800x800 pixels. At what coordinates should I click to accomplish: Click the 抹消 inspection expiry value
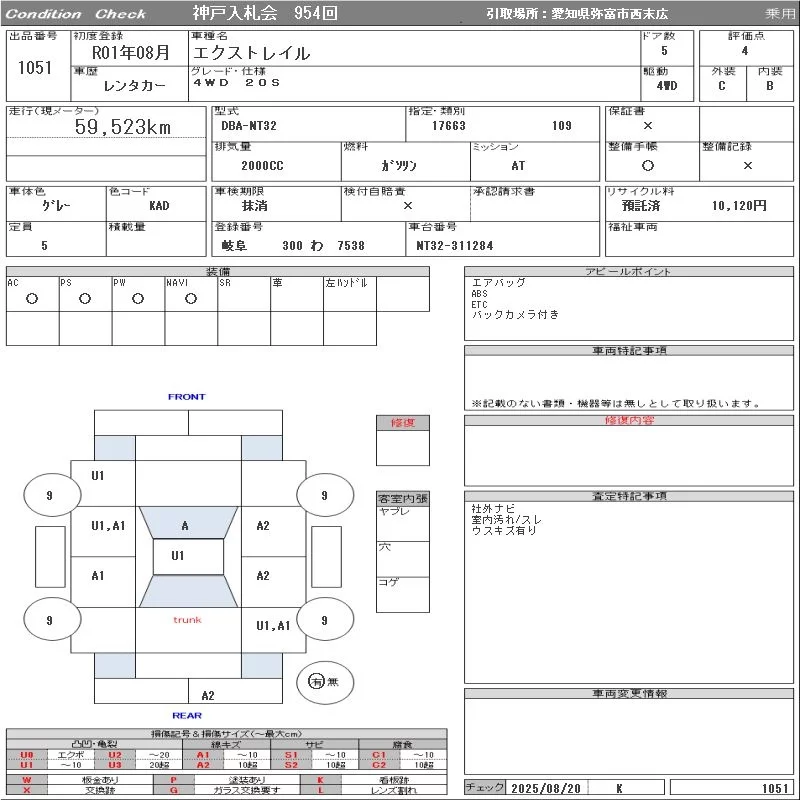(255, 206)
